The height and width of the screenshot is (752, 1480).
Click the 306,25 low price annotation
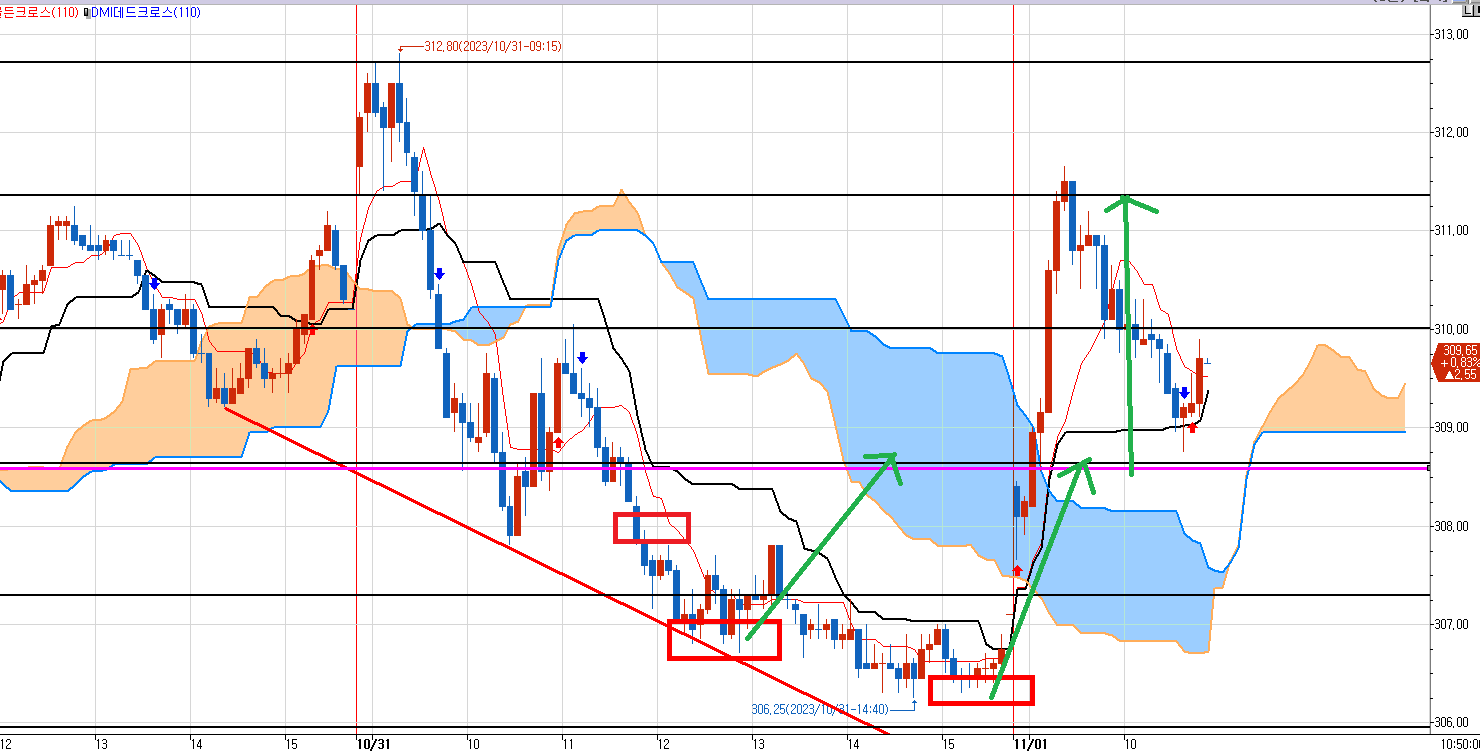819,709
